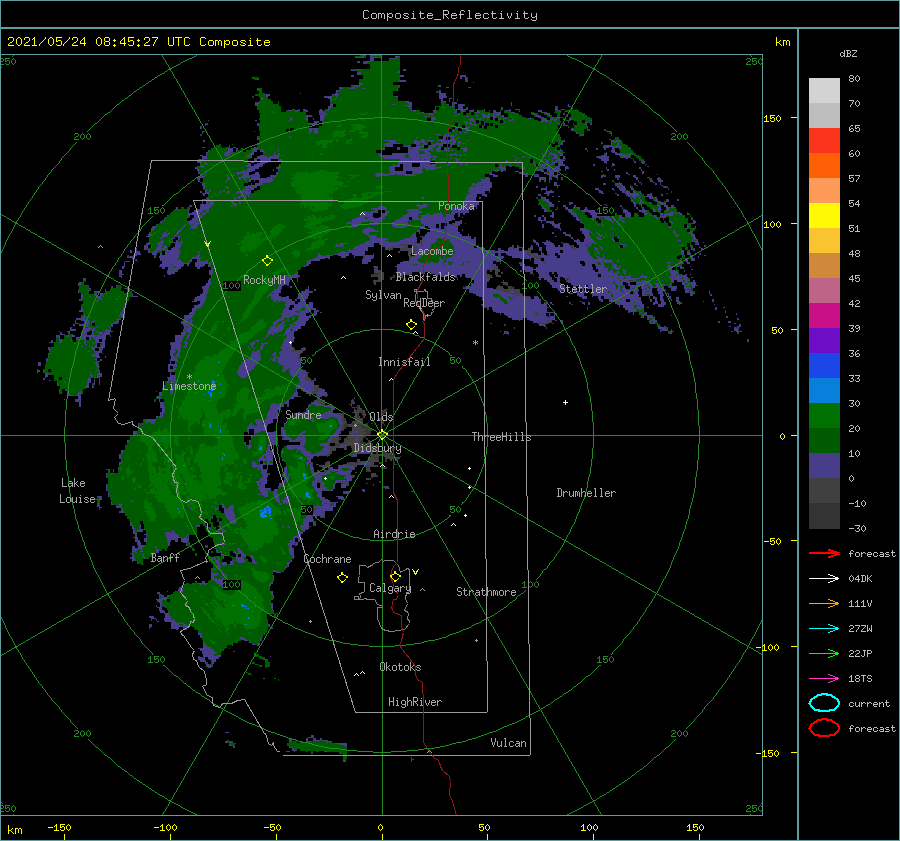
Task: Click the RedDeer city label
Action: pyautogui.click(x=424, y=303)
